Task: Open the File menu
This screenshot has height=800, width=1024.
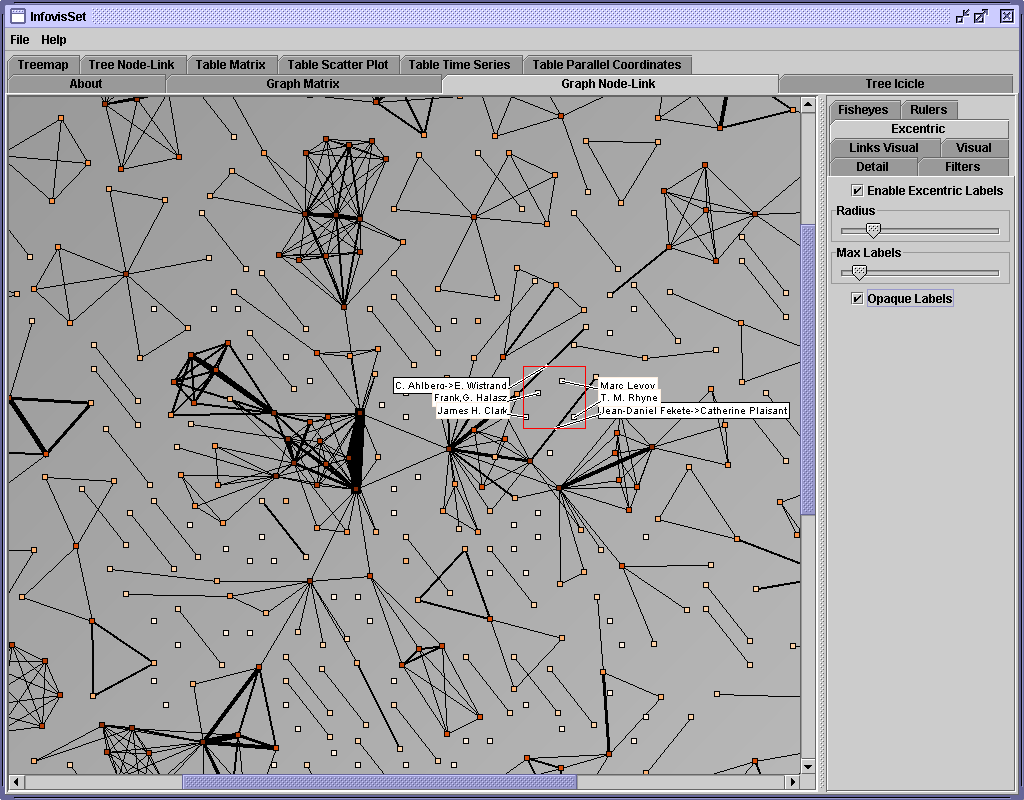Action: point(20,40)
